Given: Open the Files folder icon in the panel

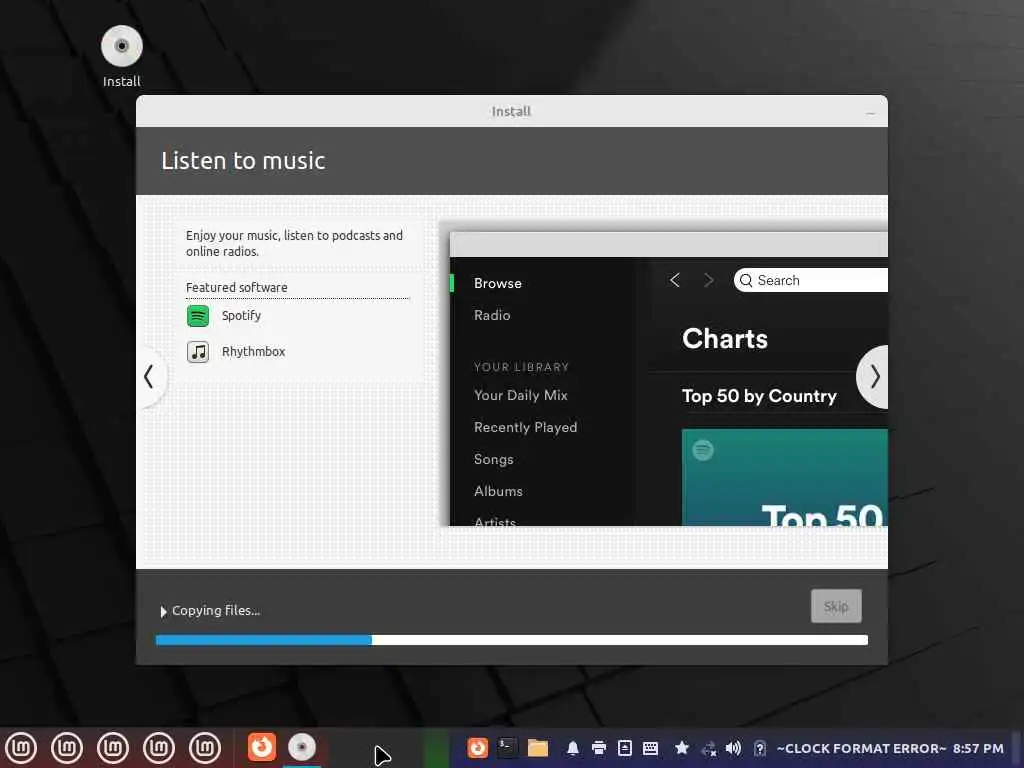Looking at the screenshot, I should click(537, 748).
